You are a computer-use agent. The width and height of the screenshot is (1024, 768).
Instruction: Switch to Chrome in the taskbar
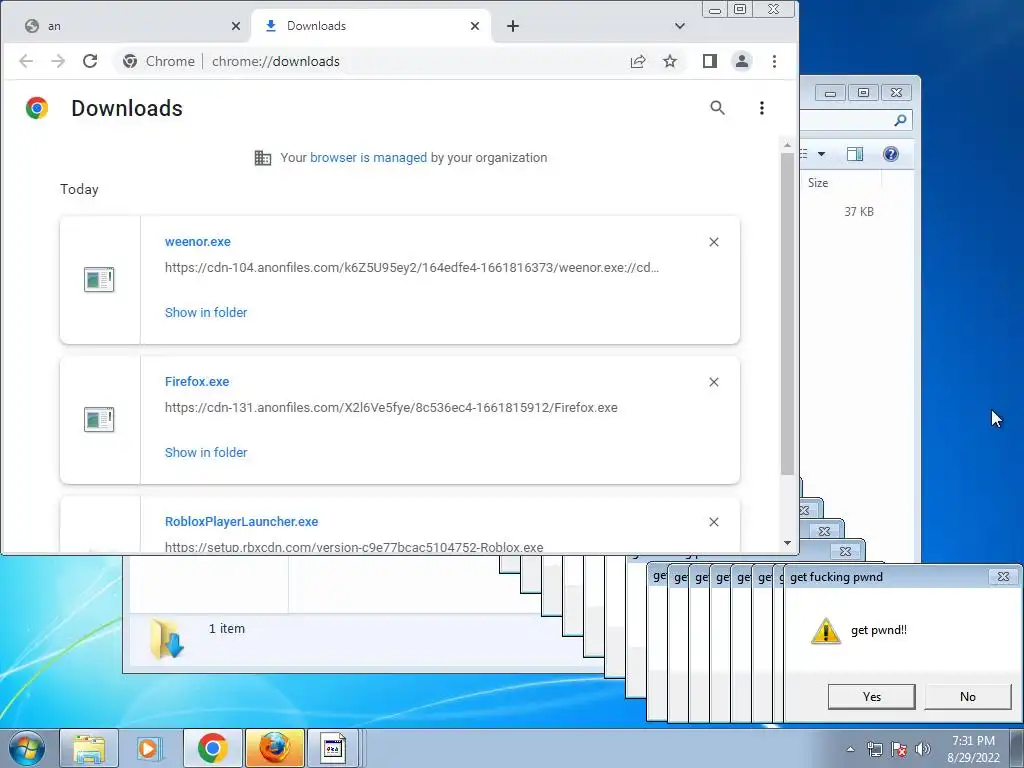point(212,748)
